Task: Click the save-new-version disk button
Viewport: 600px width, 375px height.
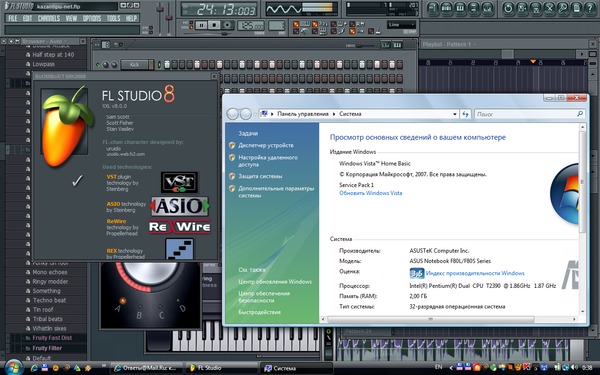Action: click(522, 9)
